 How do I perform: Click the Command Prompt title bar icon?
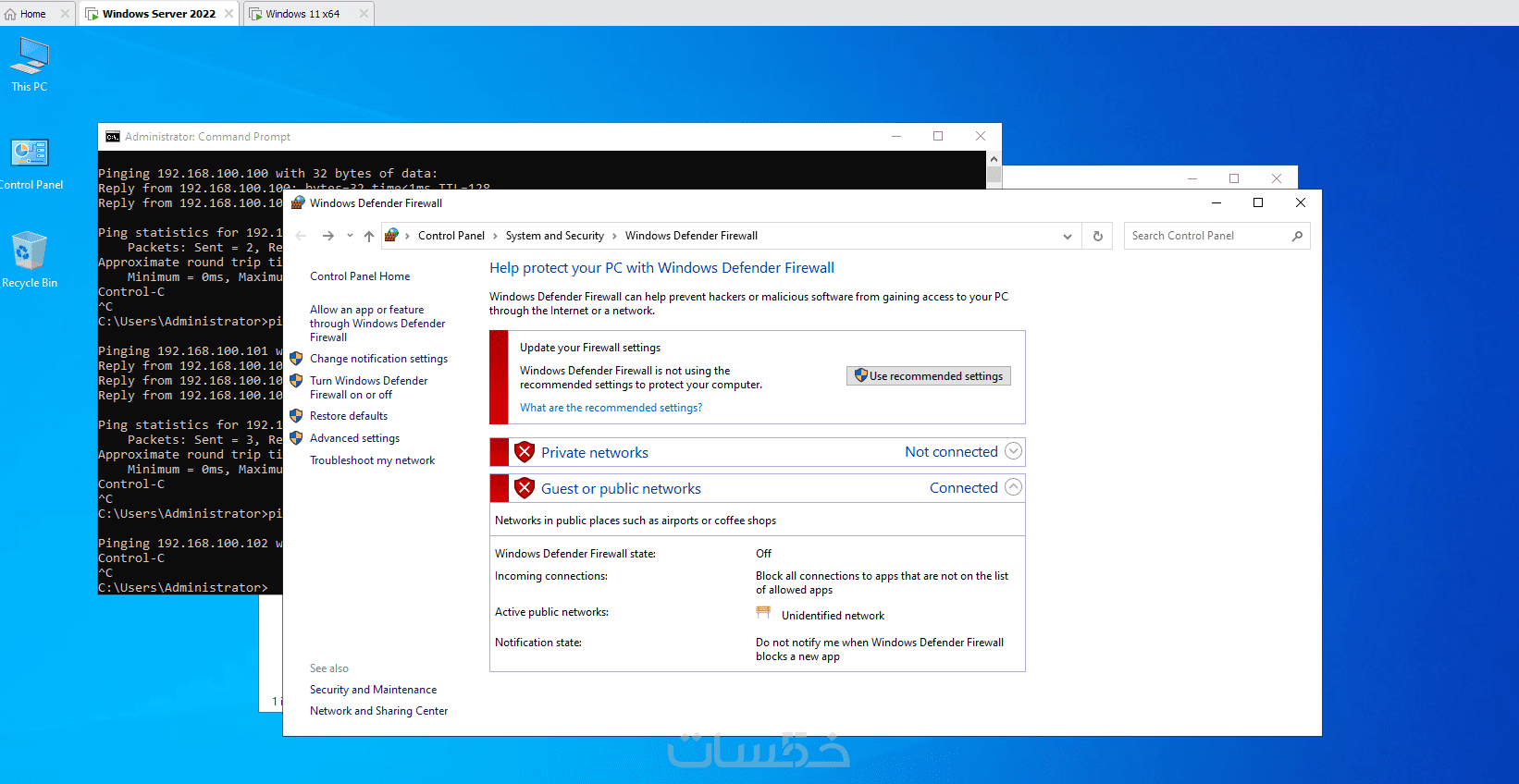pos(113,137)
